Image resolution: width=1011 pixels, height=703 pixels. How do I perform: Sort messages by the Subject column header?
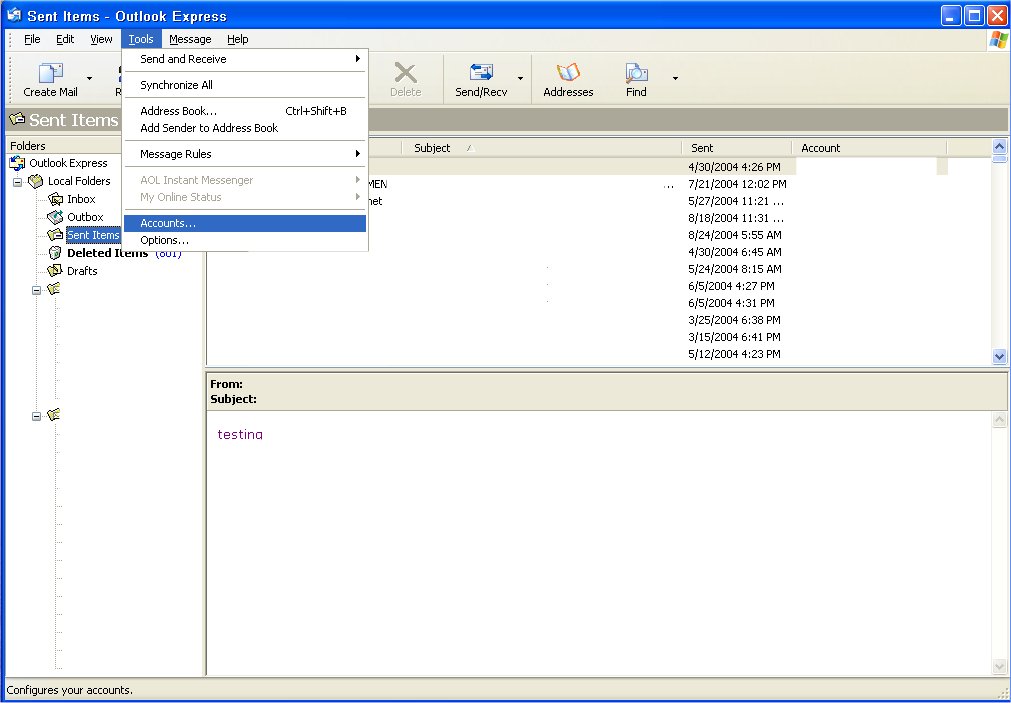(542, 148)
